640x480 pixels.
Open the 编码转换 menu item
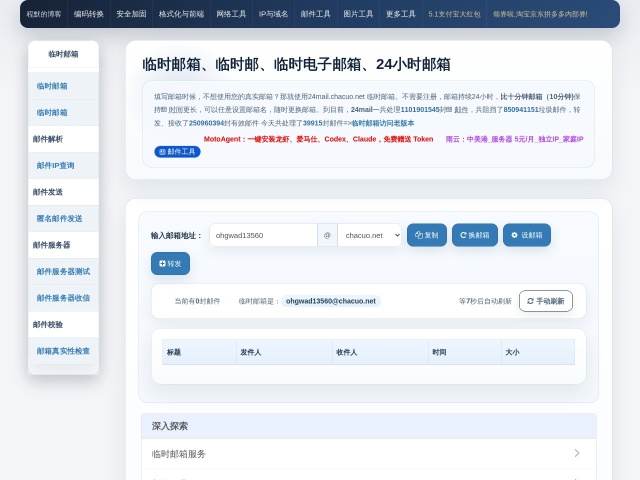(x=89, y=14)
